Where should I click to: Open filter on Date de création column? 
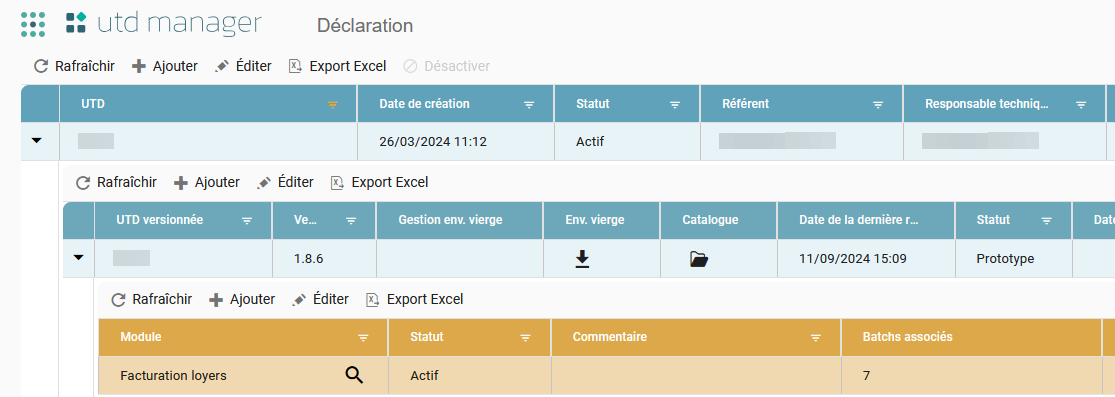pyautogui.click(x=529, y=105)
